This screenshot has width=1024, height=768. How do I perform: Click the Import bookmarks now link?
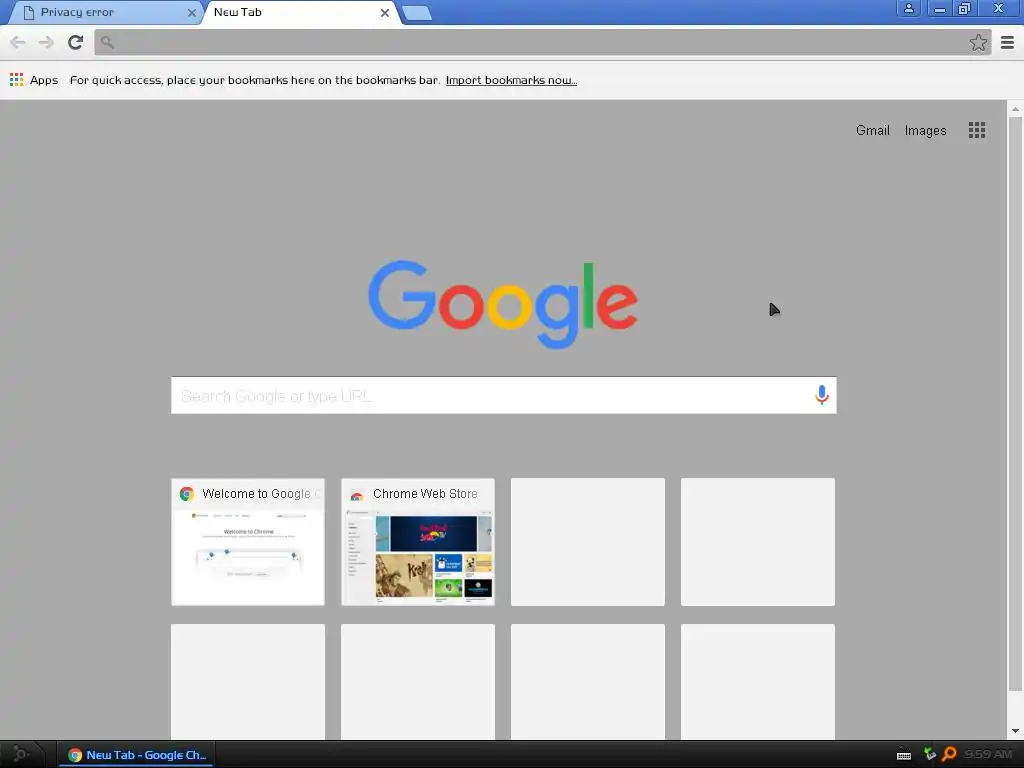pos(511,80)
